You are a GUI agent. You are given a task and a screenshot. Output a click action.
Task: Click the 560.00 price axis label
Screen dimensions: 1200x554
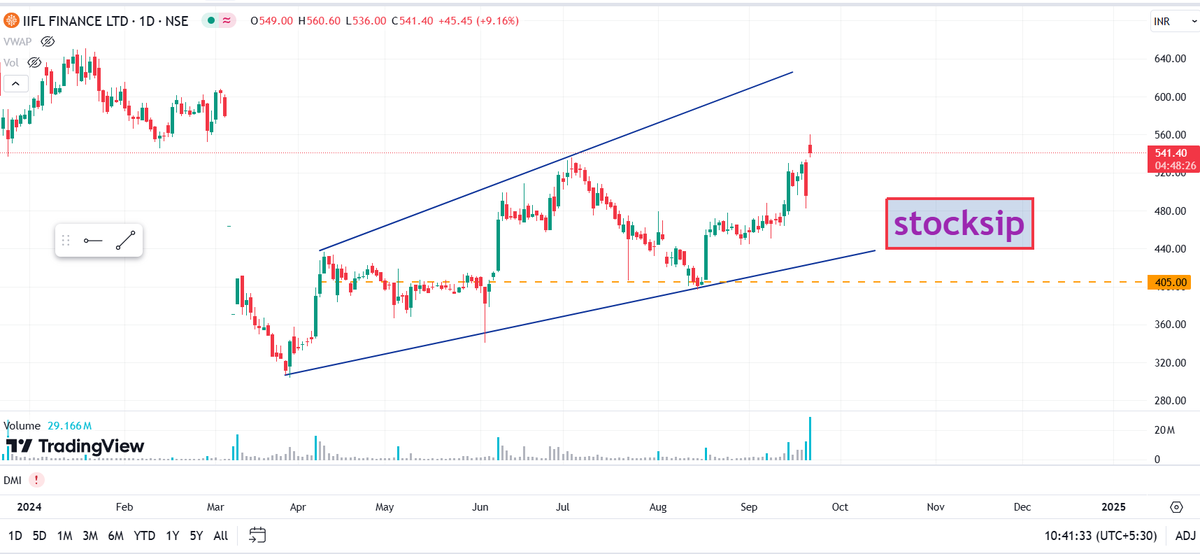click(1168, 135)
